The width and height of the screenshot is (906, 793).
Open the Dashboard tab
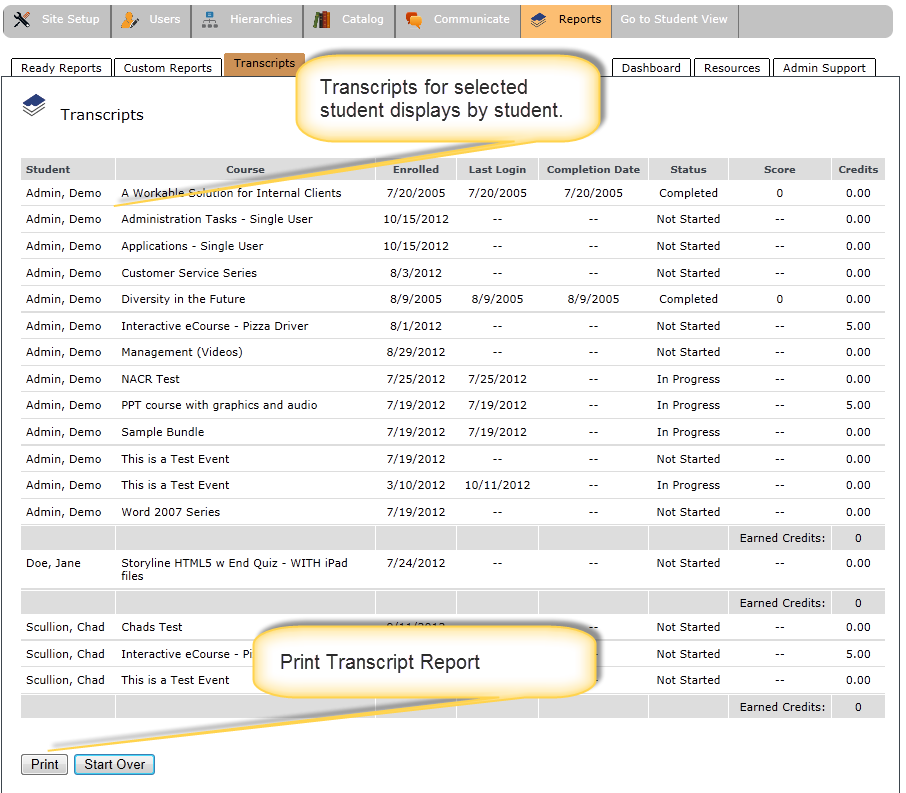point(651,68)
